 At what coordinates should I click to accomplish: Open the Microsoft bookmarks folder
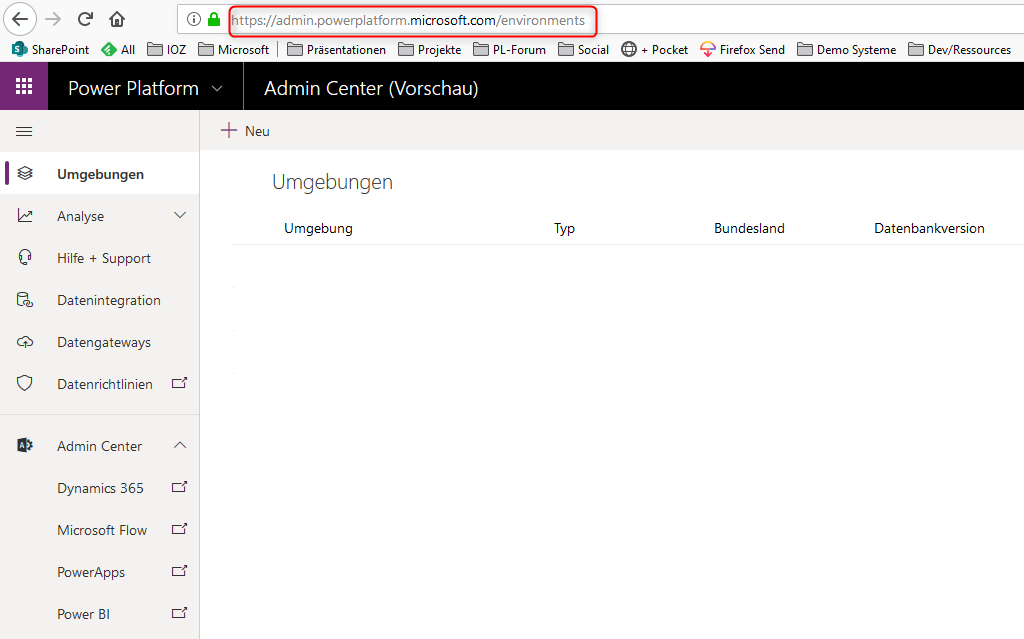pos(234,50)
